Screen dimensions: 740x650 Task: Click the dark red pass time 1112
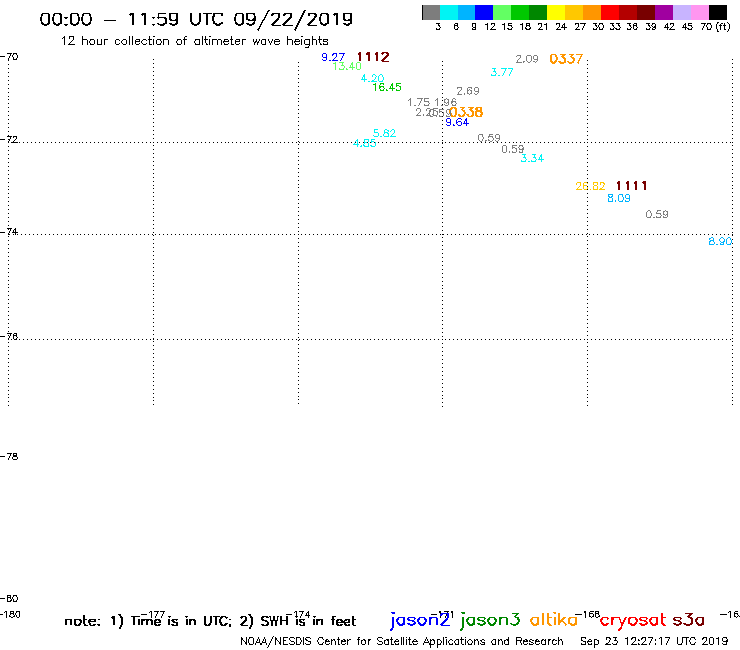click(373, 57)
